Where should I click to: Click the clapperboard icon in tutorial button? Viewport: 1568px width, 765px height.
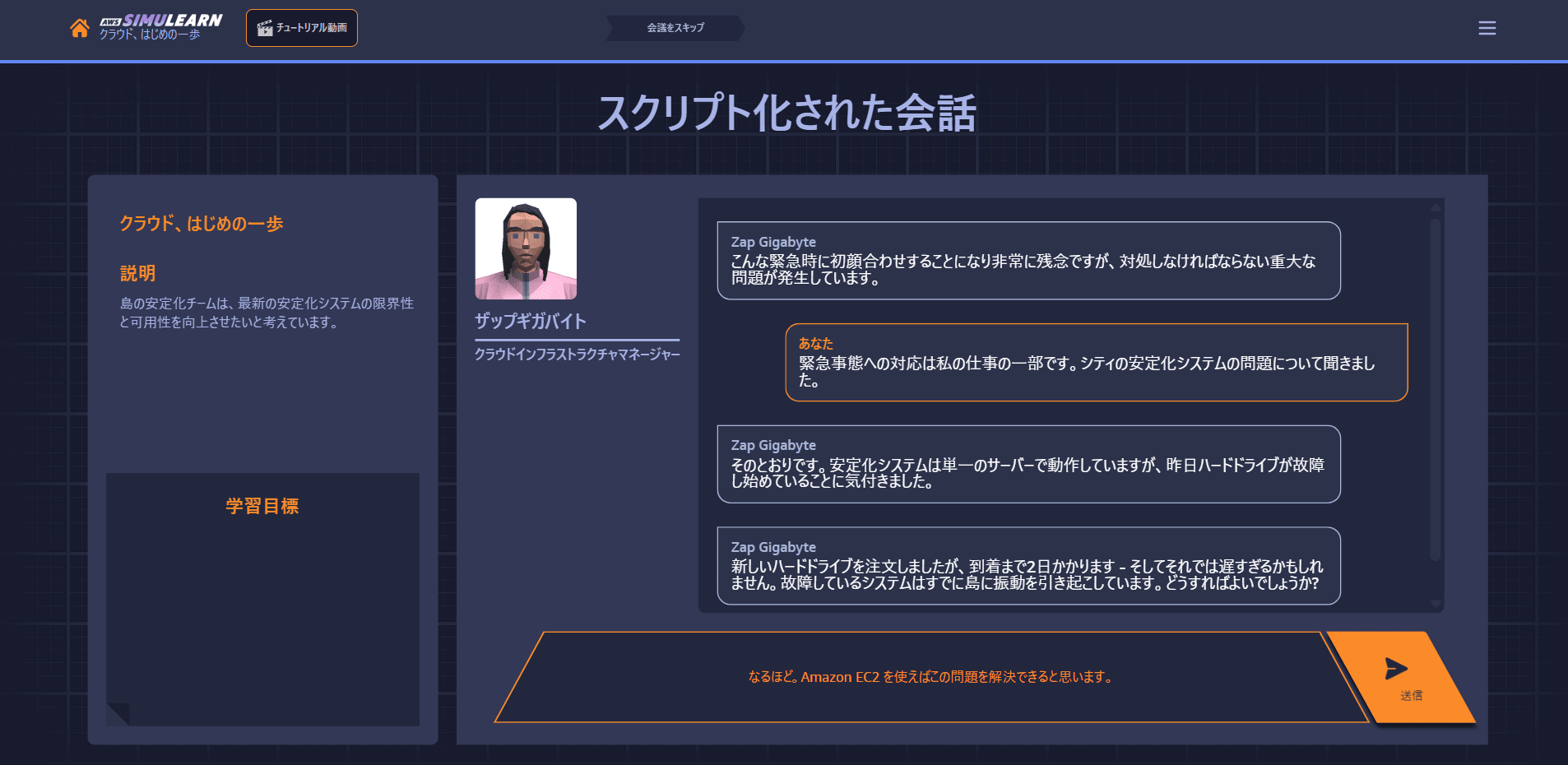pos(265,28)
